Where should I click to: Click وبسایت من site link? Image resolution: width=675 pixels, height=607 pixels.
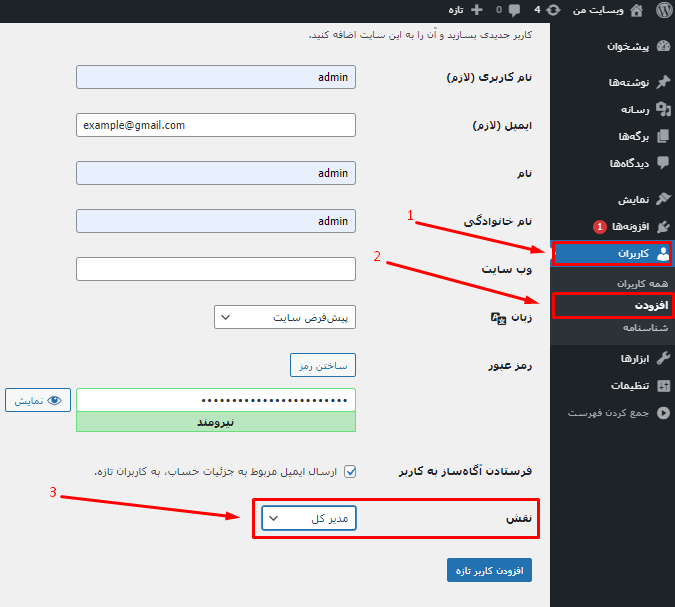(x=598, y=10)
